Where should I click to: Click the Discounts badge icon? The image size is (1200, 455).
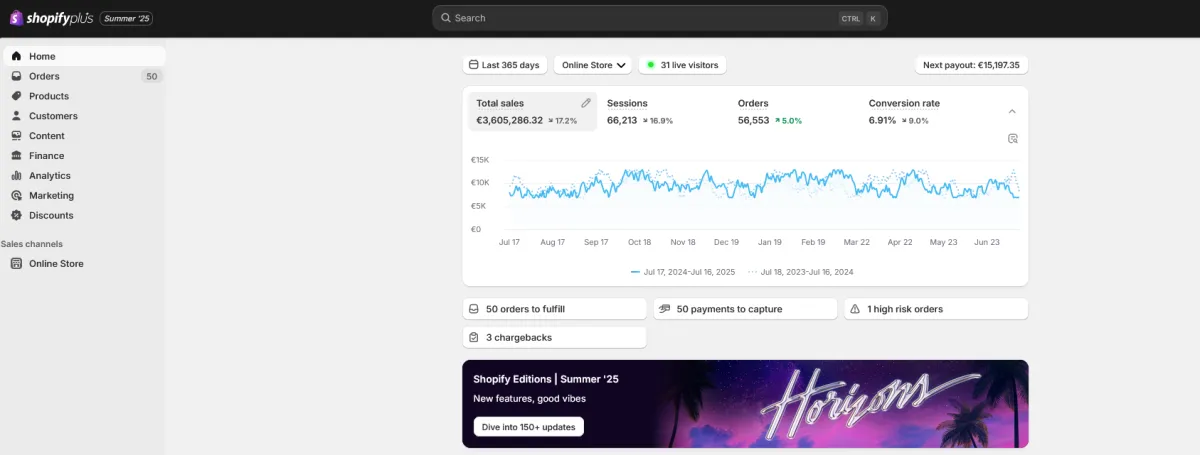tap(16, 215)
